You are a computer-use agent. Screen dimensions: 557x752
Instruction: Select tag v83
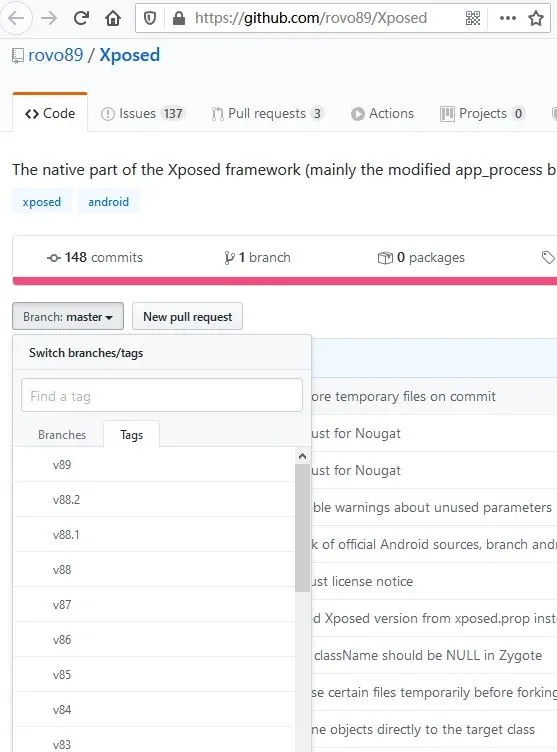pyautogui.click(x=154, y=740)
